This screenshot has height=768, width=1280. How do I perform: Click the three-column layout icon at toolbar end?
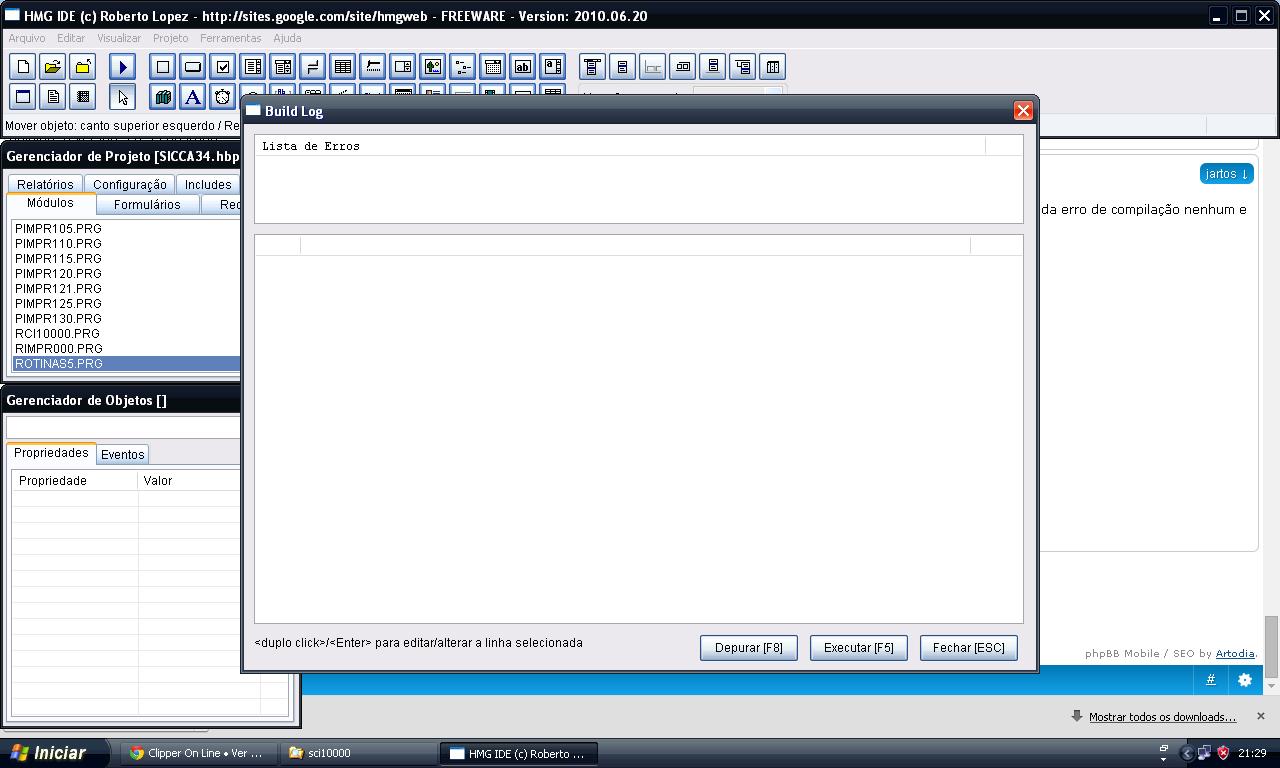pos(773,67)
